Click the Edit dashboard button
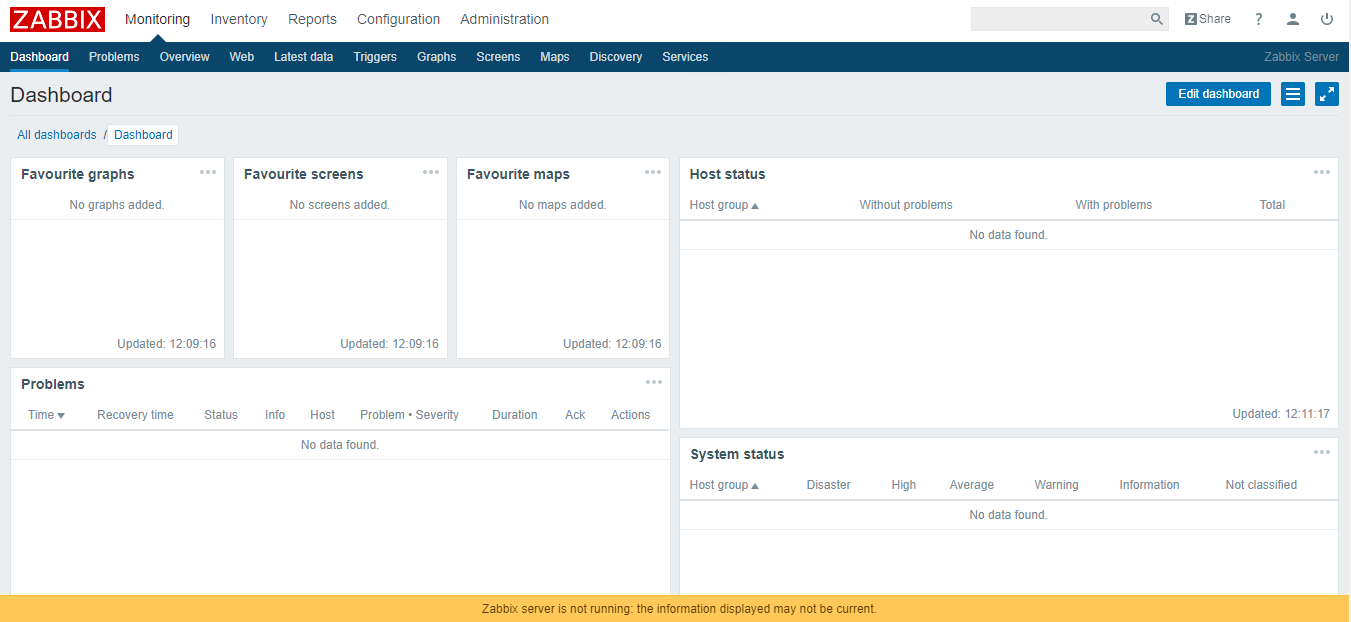This screenshot has width=1351, height=622. 1218,94
